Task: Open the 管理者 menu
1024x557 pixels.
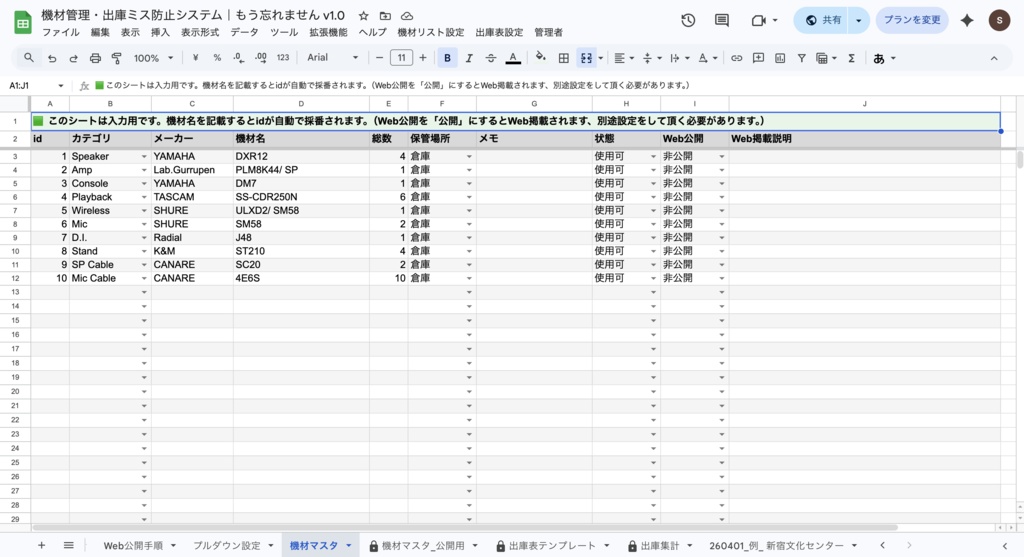Action: click(x=549, y=32)
